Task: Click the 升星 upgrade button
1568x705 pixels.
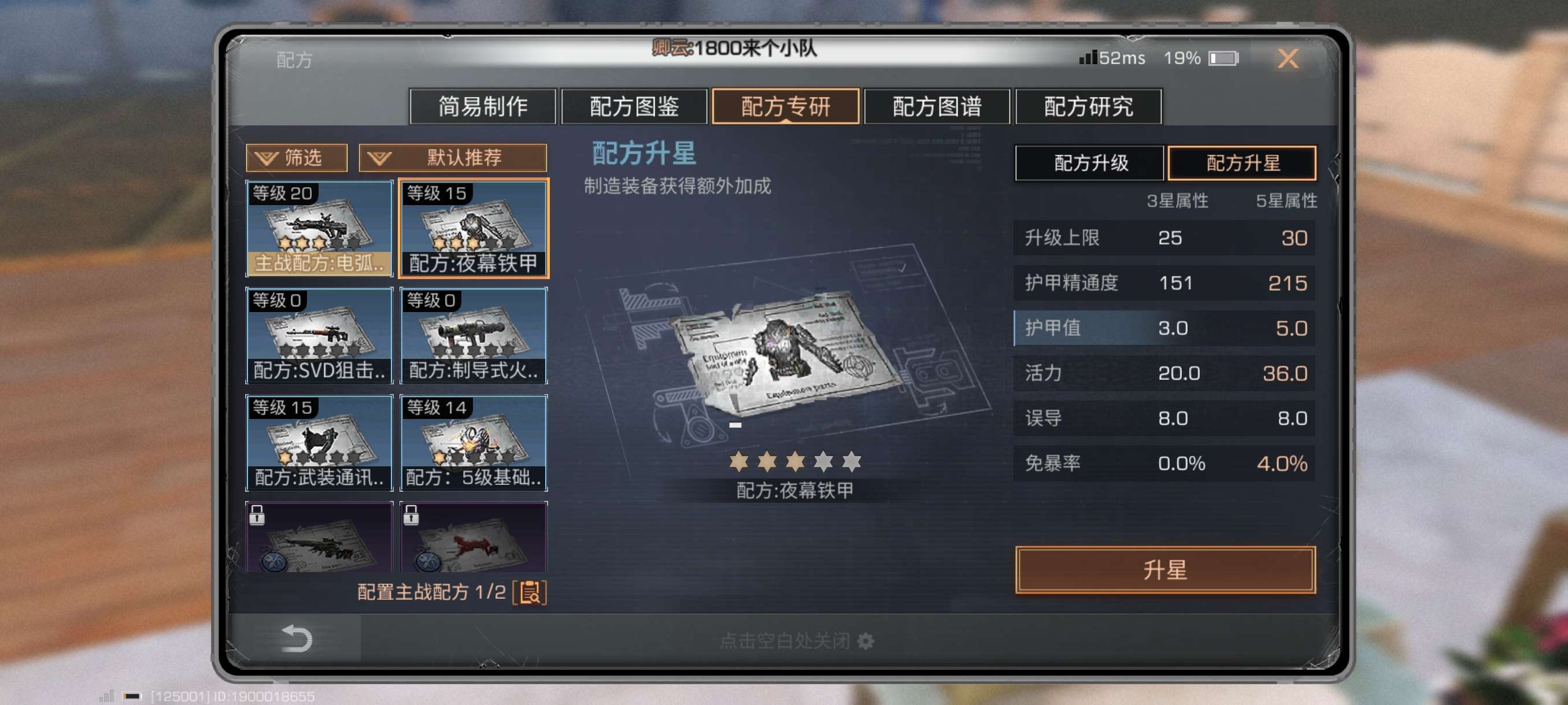Action: (x=1165, y=569)
